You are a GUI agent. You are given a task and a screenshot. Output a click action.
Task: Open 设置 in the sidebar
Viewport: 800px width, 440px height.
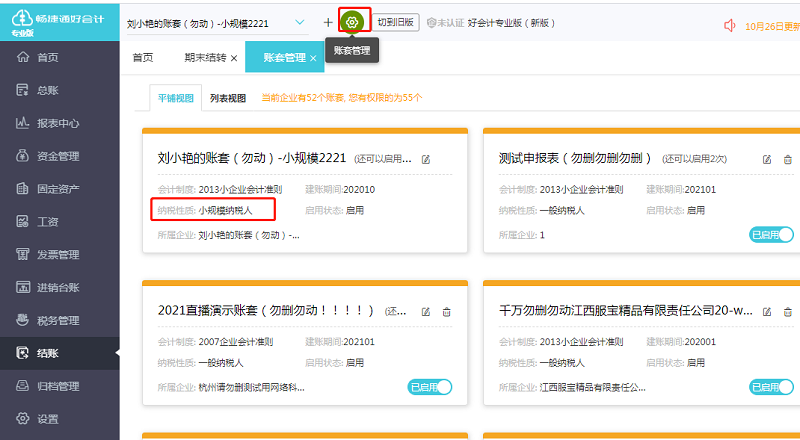coord(60,419)
